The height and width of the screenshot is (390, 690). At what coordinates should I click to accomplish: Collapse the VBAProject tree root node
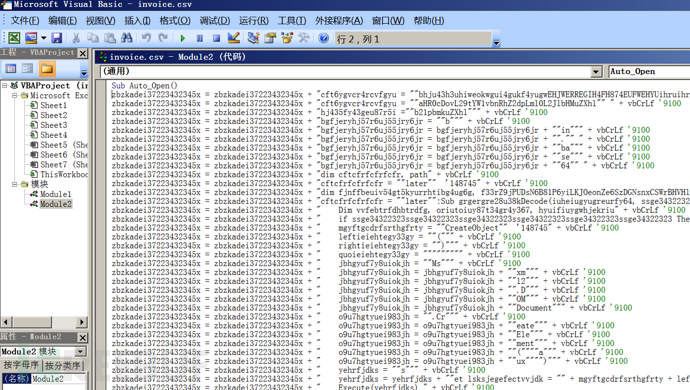tap(5, 85)
